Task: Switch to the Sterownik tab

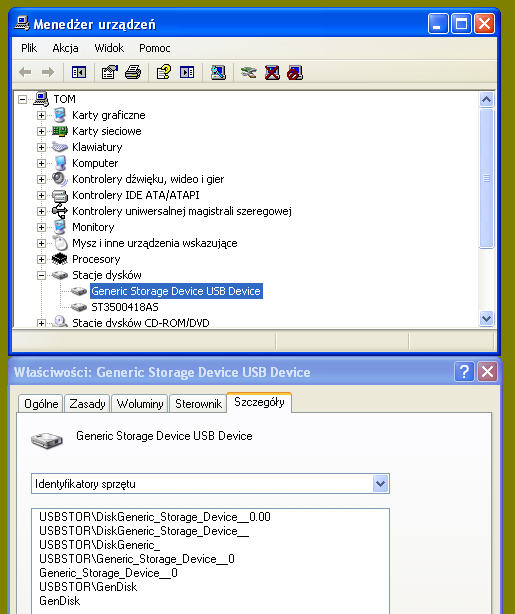Action: (x=198, y=404)
